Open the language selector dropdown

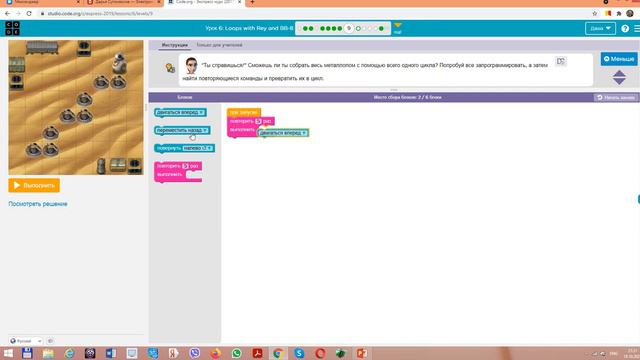click(26, 341)
